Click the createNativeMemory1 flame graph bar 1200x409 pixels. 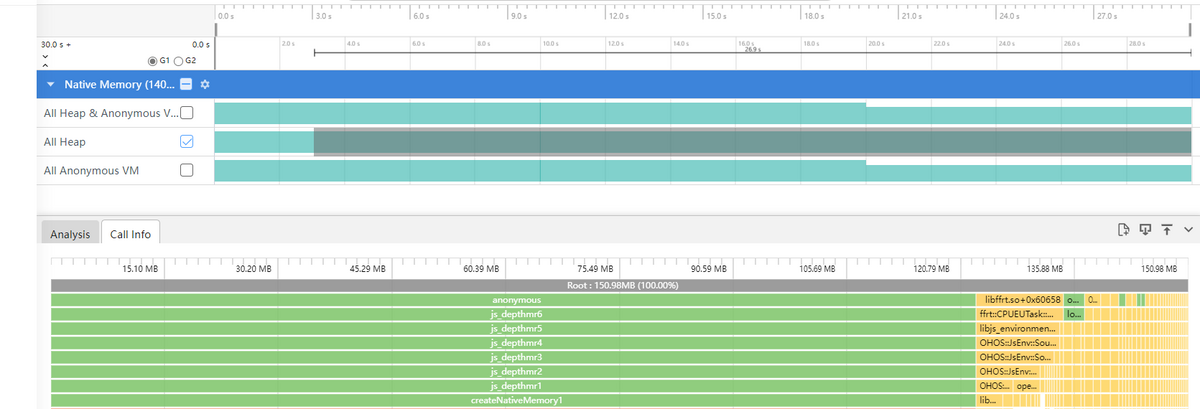pos(516,400)
